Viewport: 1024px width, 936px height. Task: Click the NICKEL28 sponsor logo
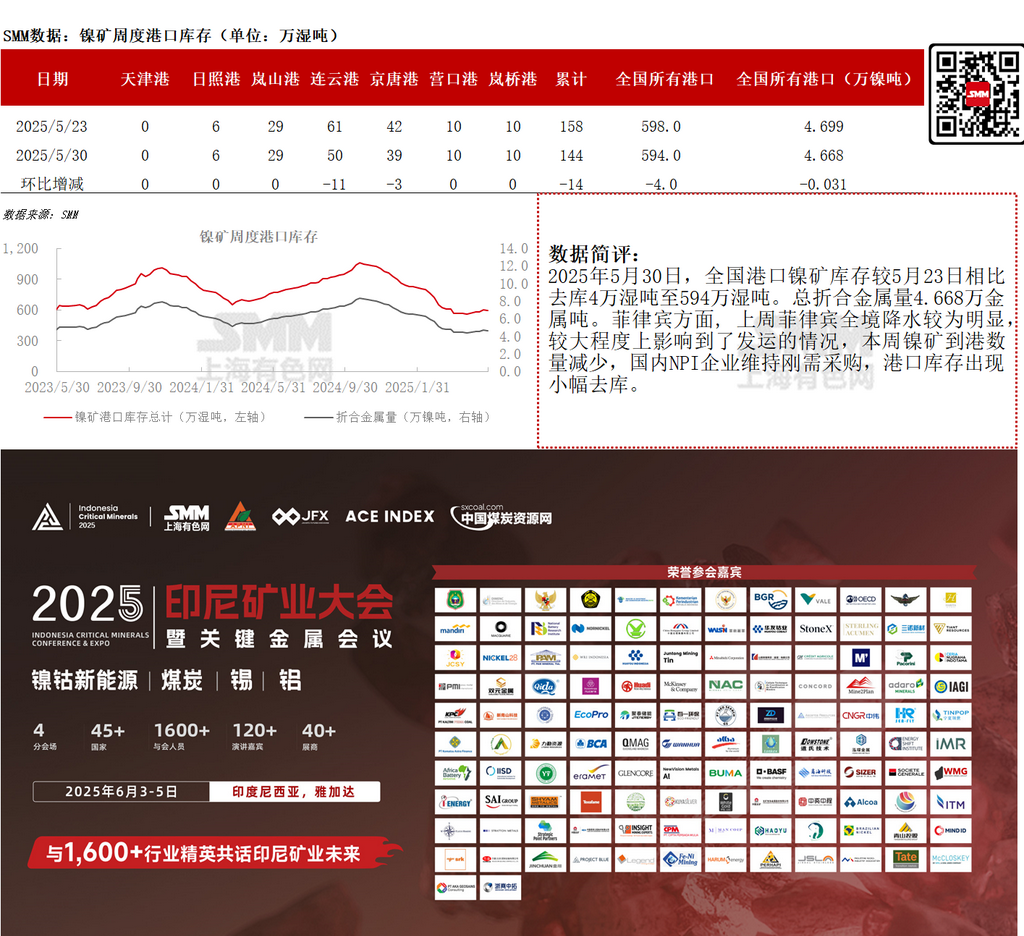[500, 658]
